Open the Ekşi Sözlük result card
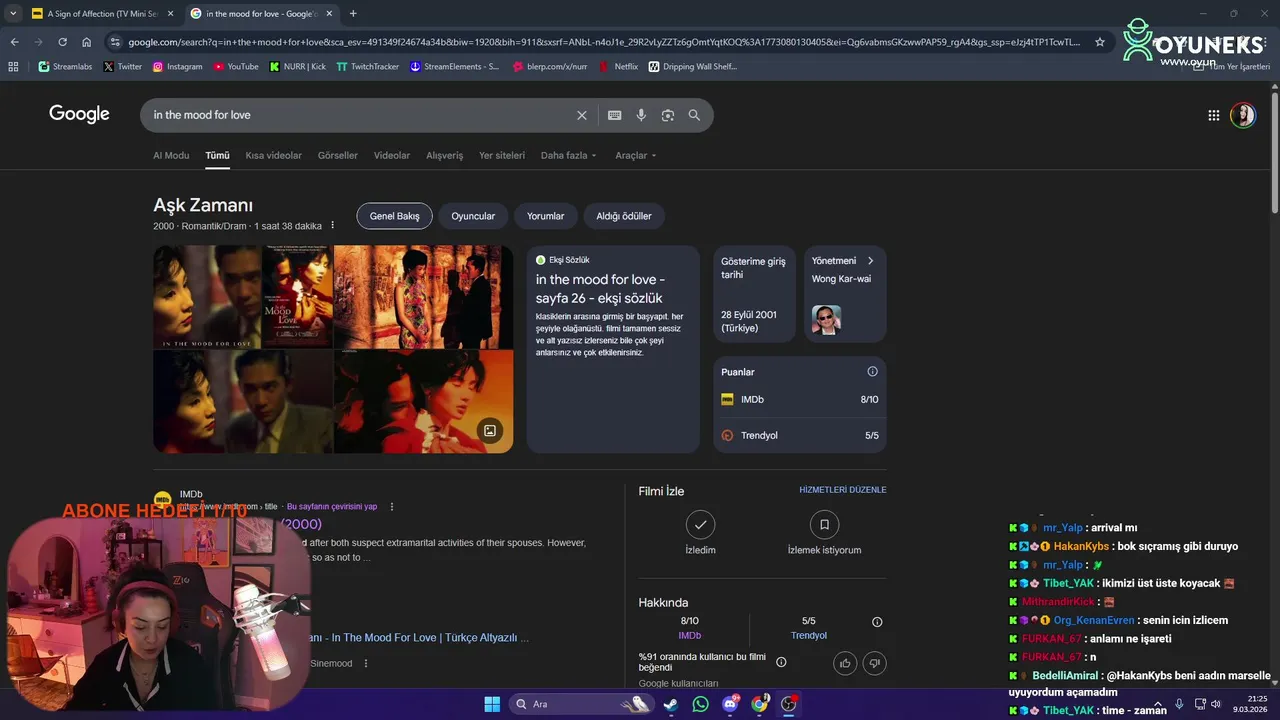The image size is (1280, 720). [x=613, y=349]
